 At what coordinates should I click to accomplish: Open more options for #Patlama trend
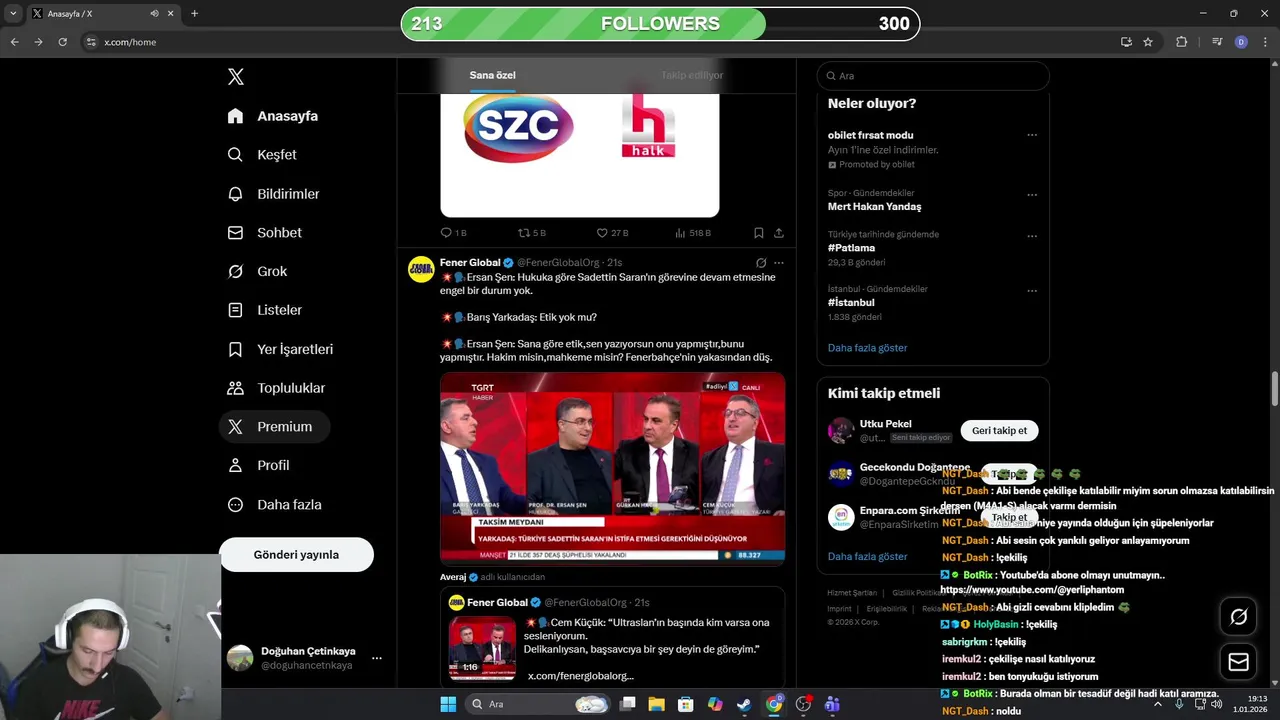click(1032, 236)
